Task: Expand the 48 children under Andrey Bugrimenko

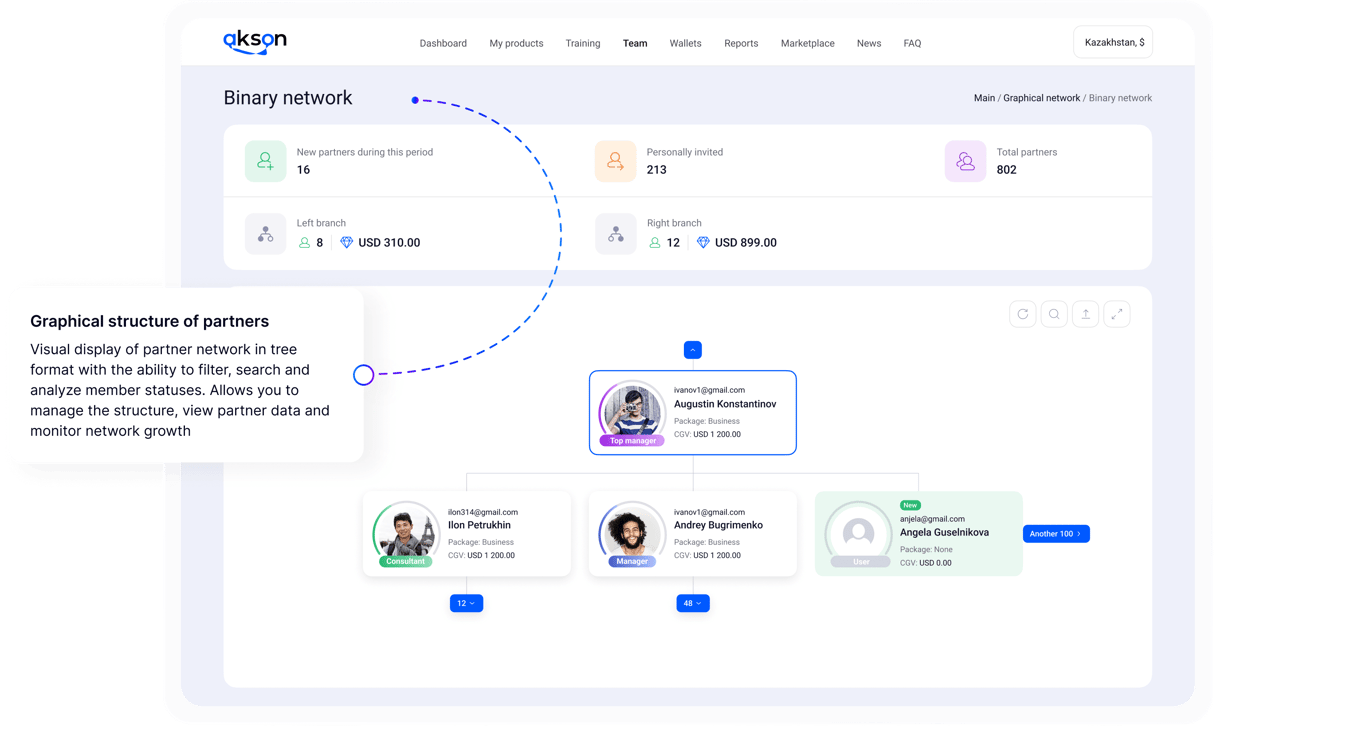Action: (x=693, y=603)
